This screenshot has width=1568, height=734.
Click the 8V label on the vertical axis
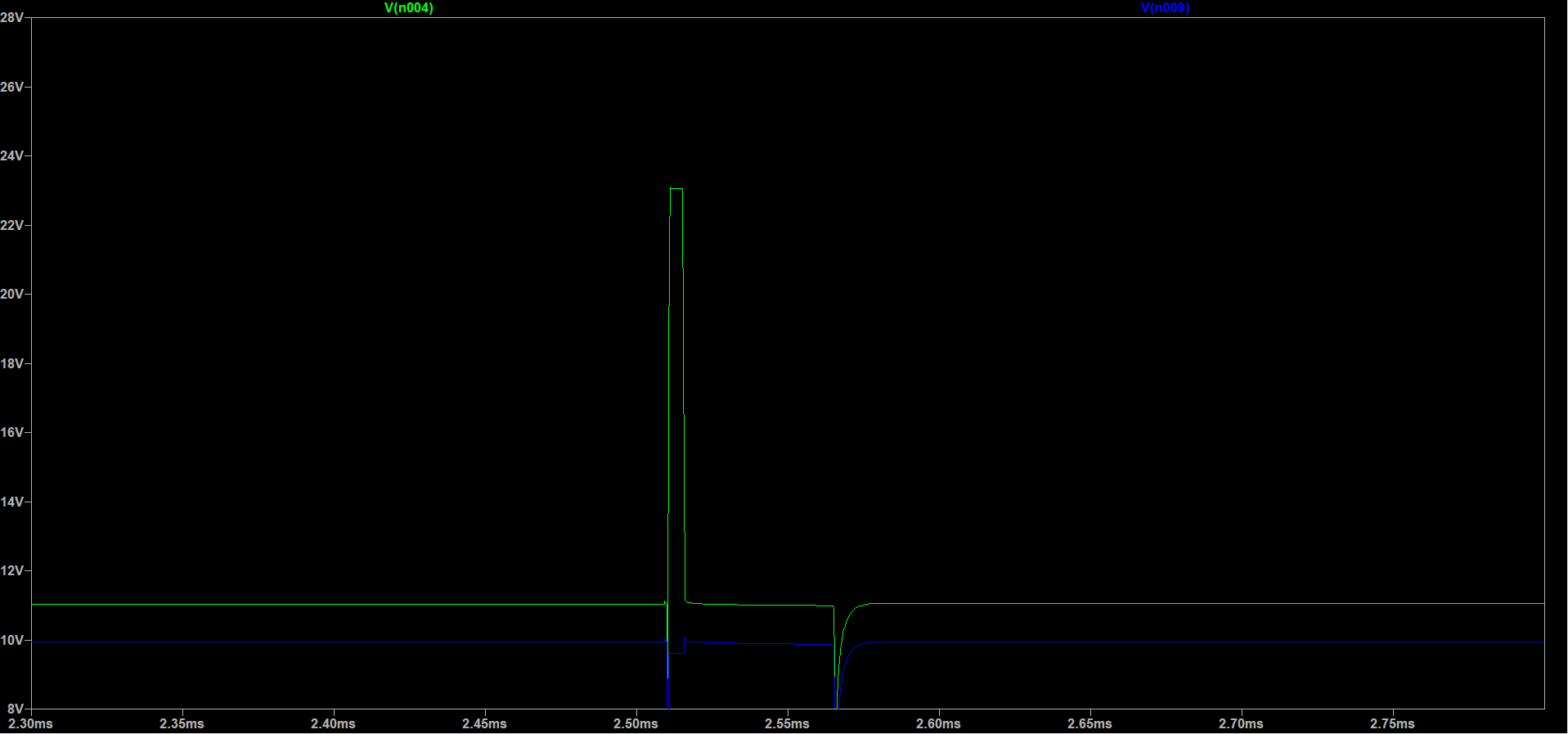pyautogui.click(x=16, y=709)
